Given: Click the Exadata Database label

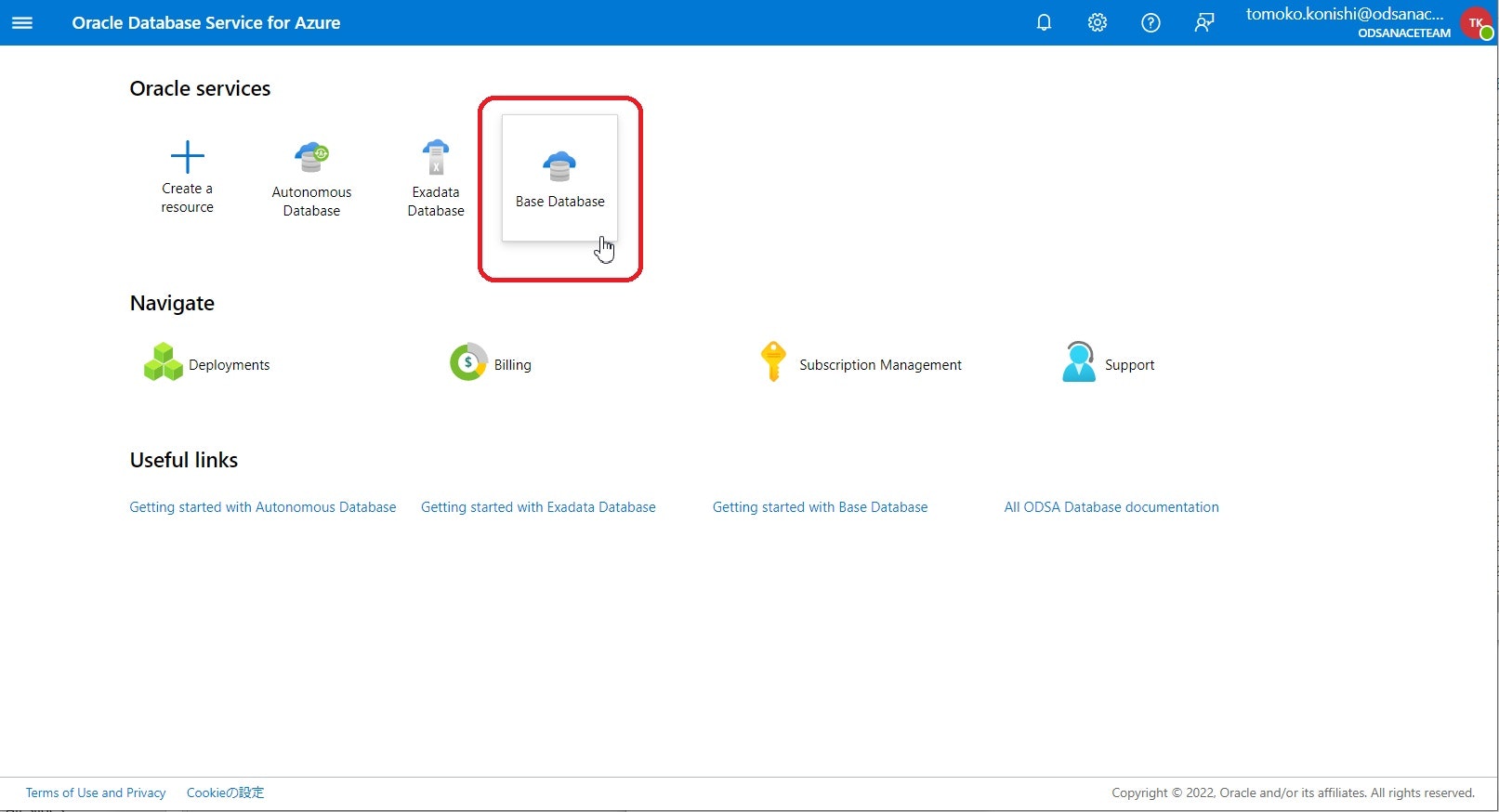Looking at the screenshot, I should (436, 202).
